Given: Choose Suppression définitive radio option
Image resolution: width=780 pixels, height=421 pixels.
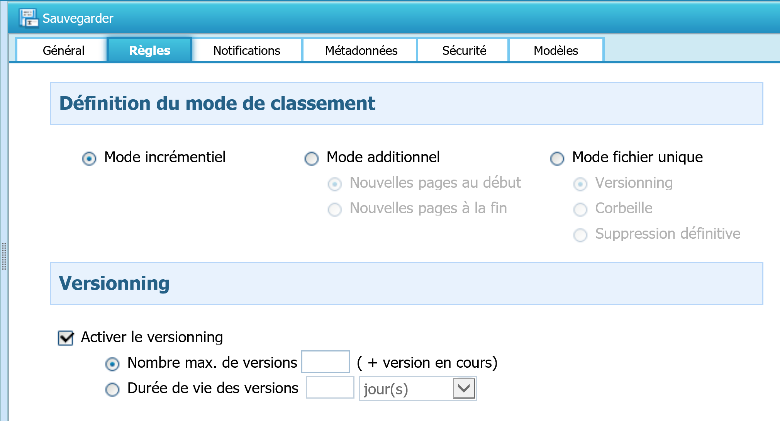Looking at the screenshot, I should [580, 235].
